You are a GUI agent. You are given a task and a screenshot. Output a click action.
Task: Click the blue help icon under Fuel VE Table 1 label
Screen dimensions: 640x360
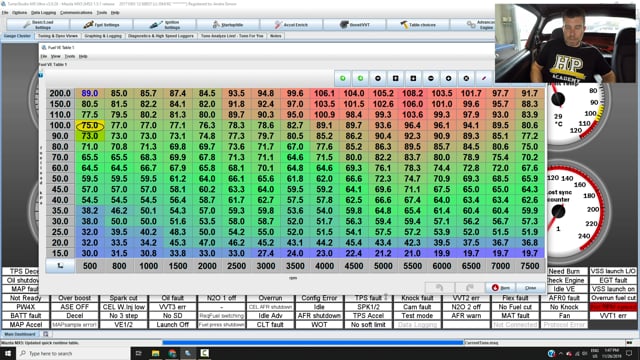pyautogui.click(x=41, y=75)
